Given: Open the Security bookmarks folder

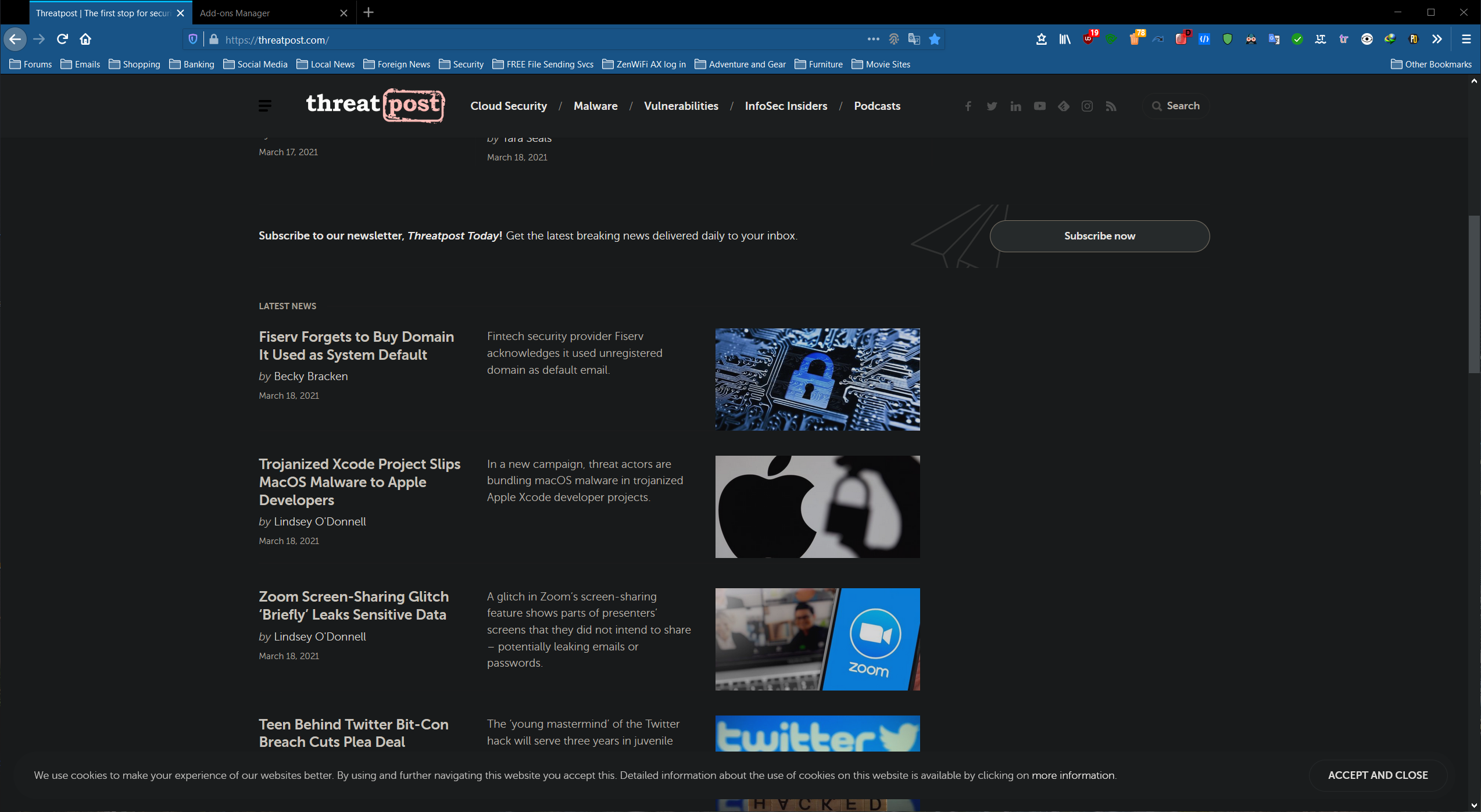Looking at the screenshot, I should point(462,65).
